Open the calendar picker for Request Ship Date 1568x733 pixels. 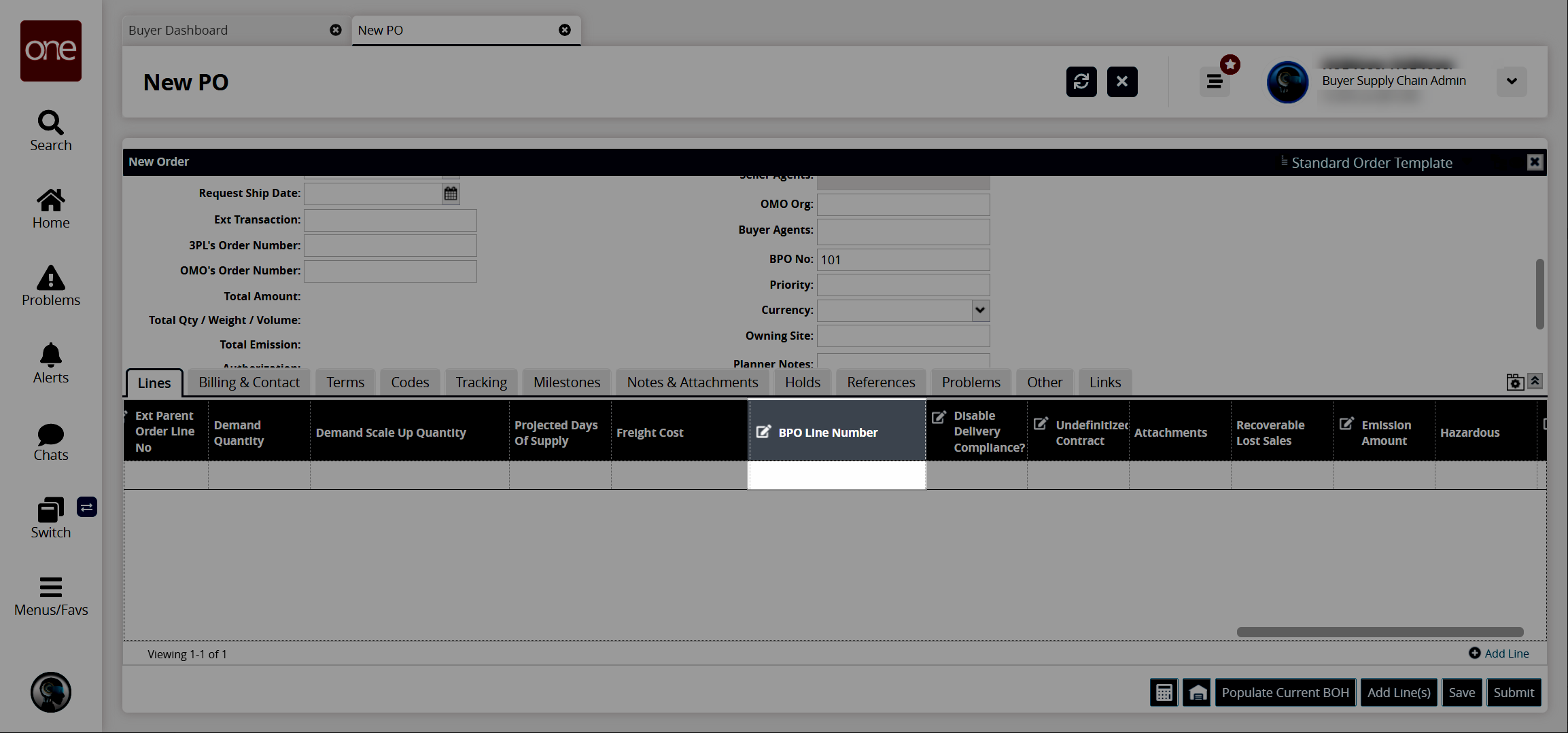[x=451, y=194]
